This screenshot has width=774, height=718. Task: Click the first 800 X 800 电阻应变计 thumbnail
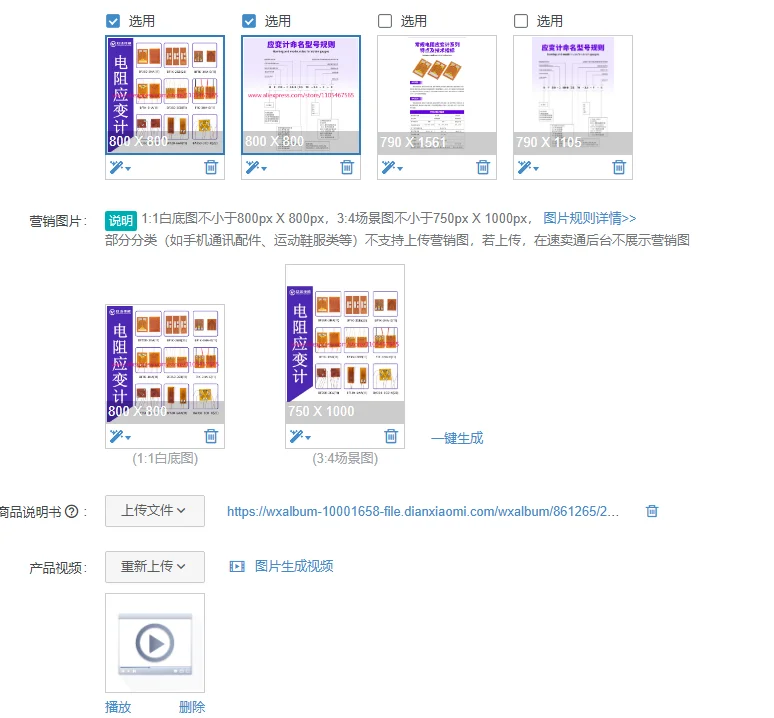(x=165, y=95)
